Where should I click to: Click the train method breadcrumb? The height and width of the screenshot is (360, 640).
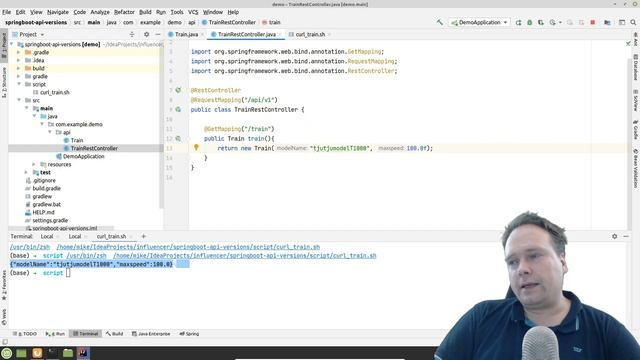(x=271, y=22)
